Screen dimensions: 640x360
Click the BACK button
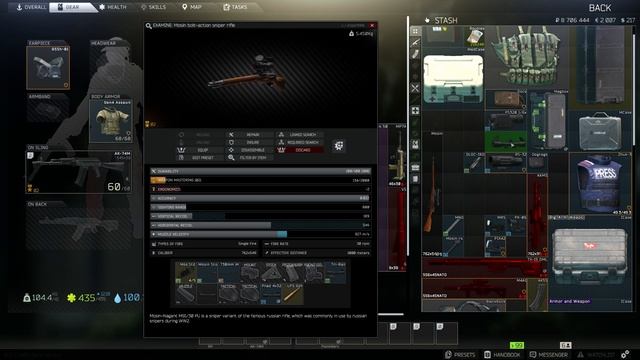tap(600, 8)
